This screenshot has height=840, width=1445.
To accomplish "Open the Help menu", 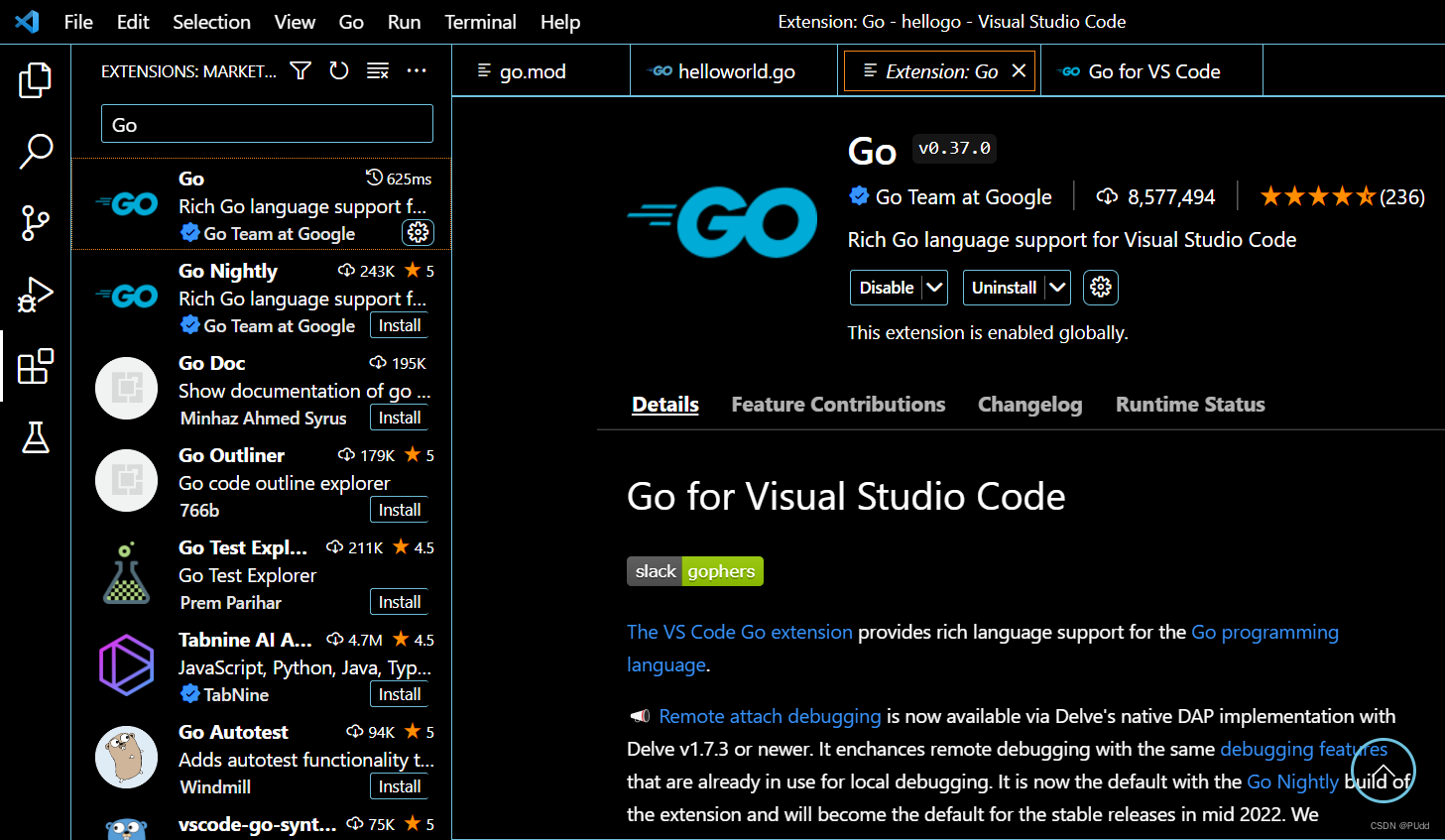I will pyautogui.click(x=560, y=22).
